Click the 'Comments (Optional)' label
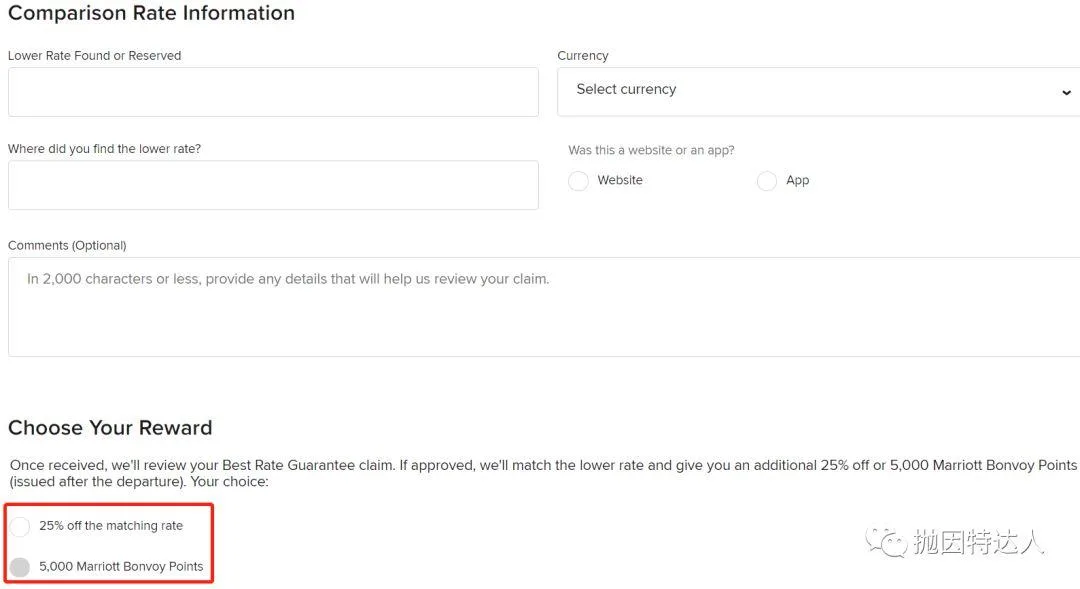1080x589 pixels. tap(67, 245)
